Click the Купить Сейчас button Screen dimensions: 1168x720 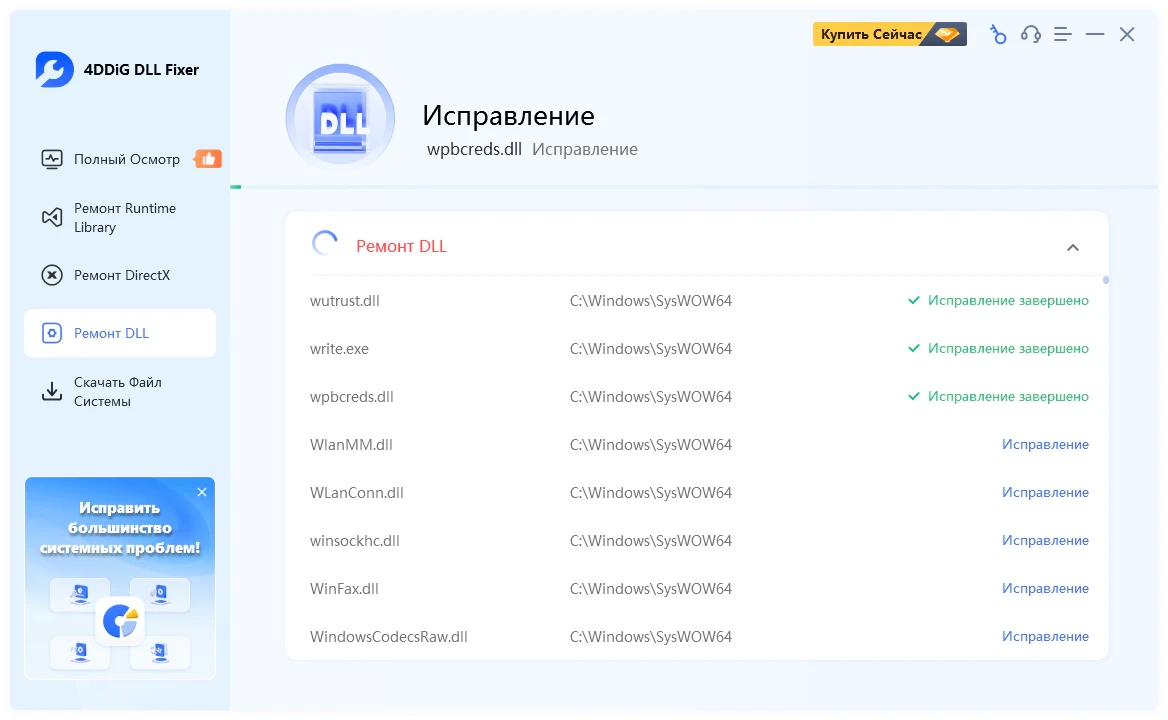pyautogui.click(x=889, y=34)
